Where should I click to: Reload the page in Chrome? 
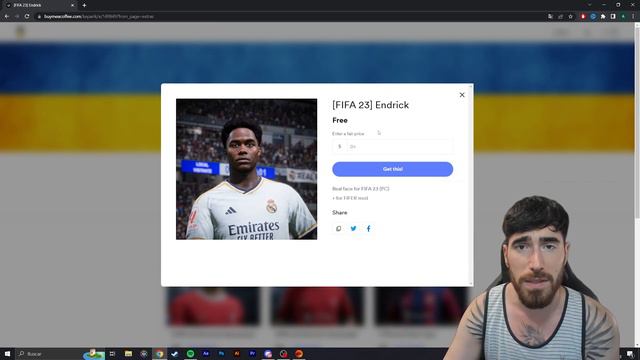tap(27, 16)
